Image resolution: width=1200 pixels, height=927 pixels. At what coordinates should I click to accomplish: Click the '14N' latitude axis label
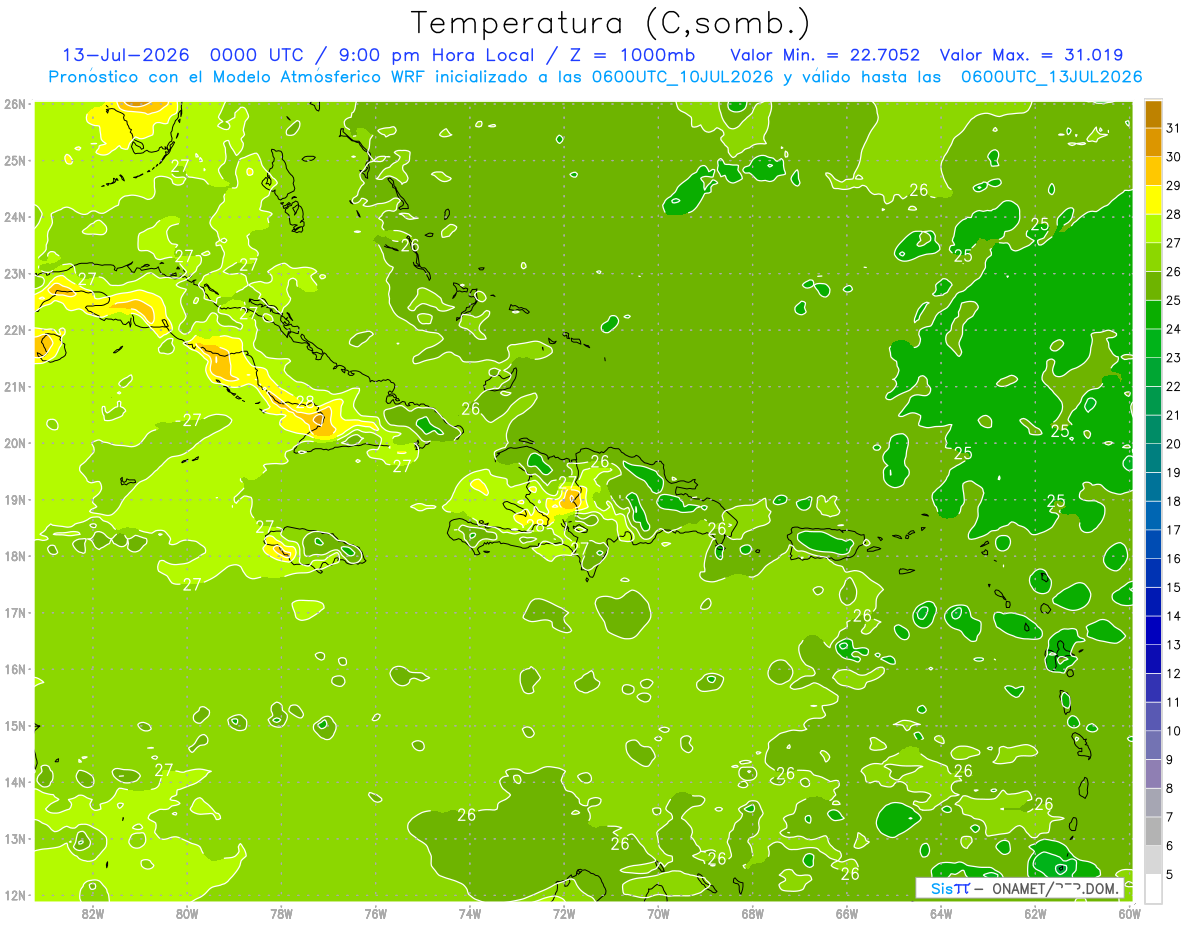tap(14, 781)
